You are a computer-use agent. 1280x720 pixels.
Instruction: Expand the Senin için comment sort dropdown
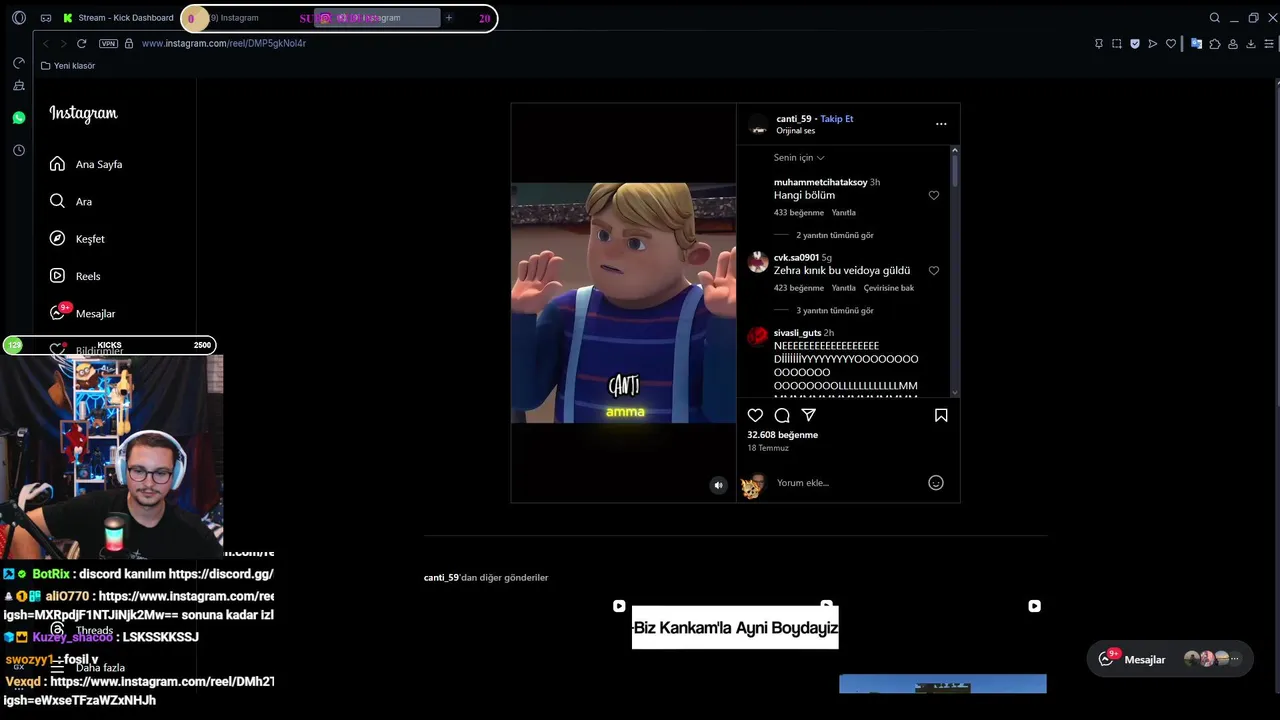(799, 158)
